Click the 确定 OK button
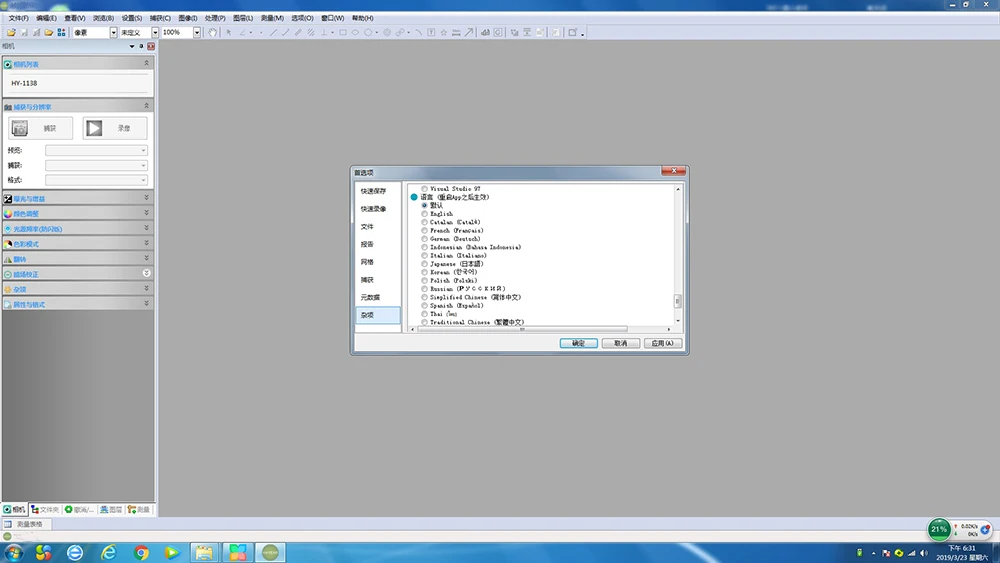 578,344
